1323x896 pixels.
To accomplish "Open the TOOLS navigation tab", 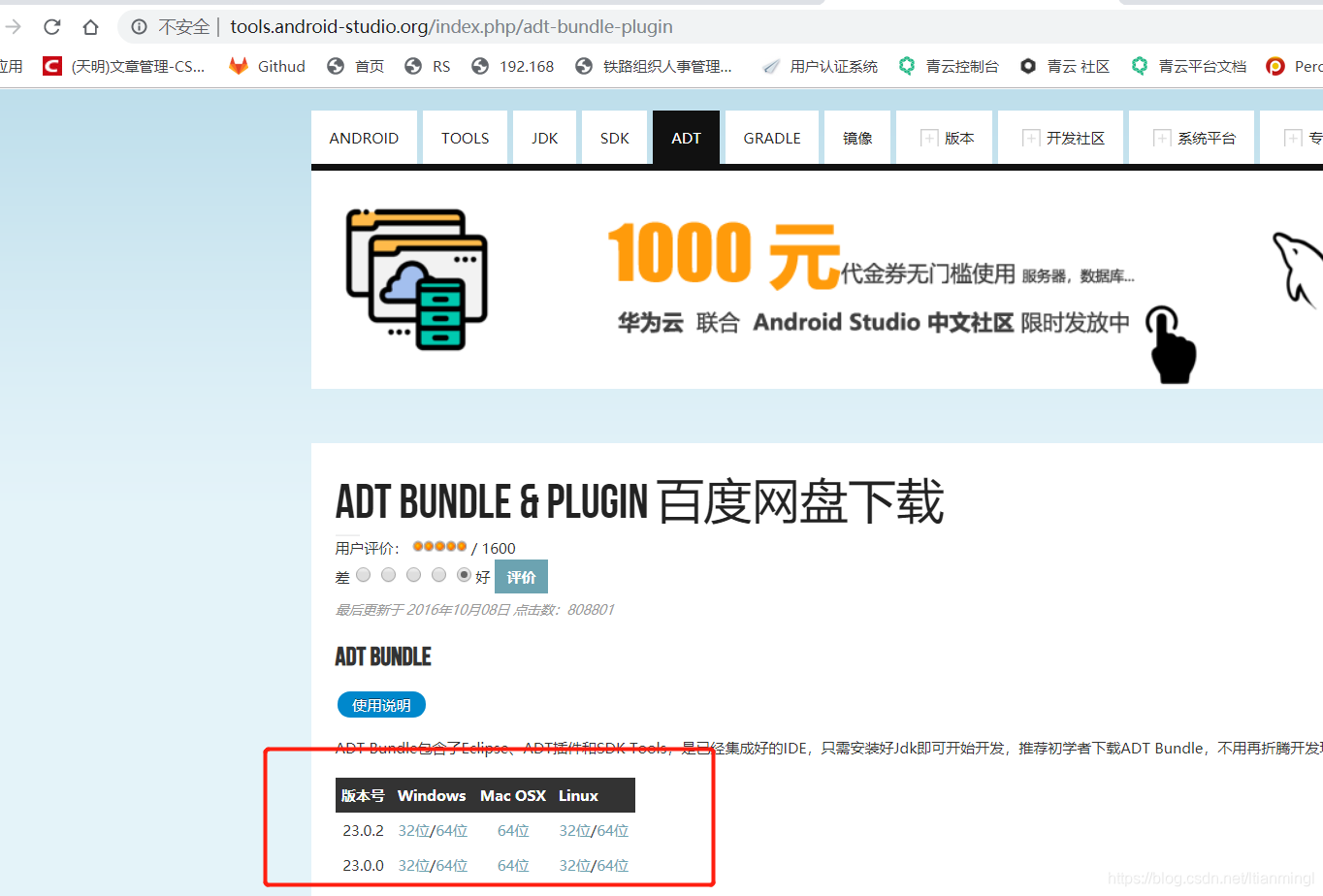I will point(466,138).
